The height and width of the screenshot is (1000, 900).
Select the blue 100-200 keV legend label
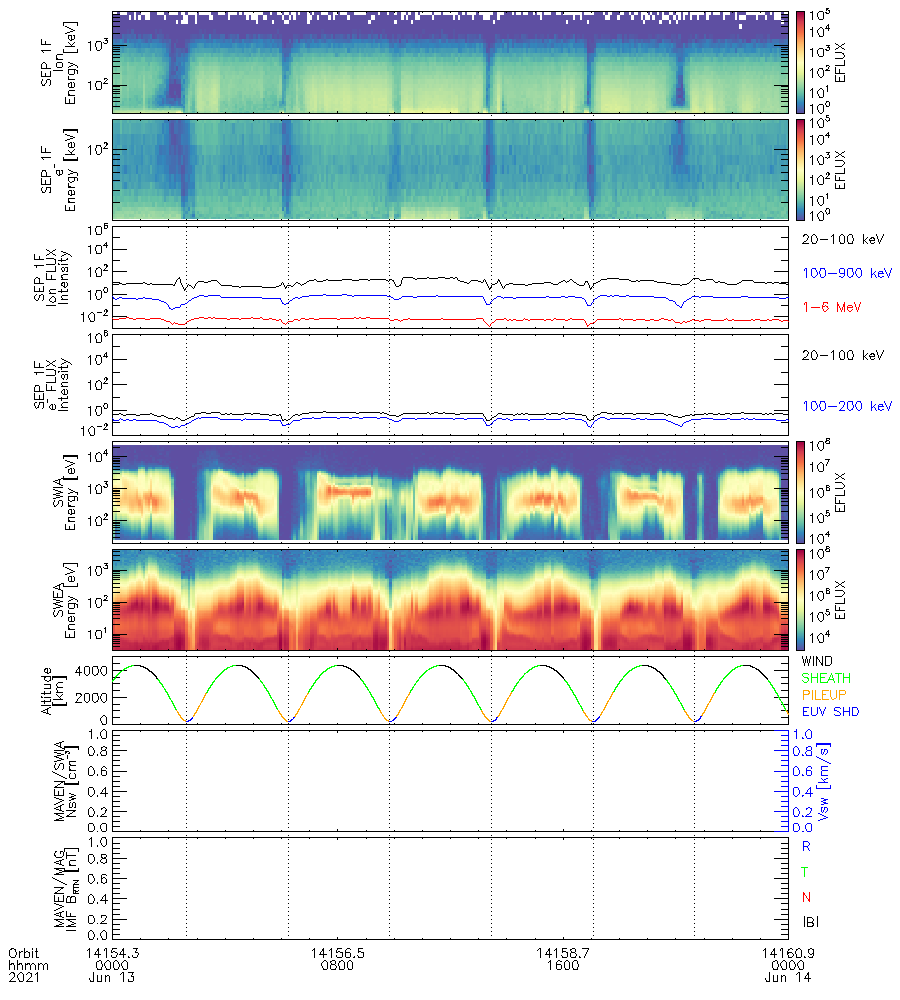coord(839,406)
